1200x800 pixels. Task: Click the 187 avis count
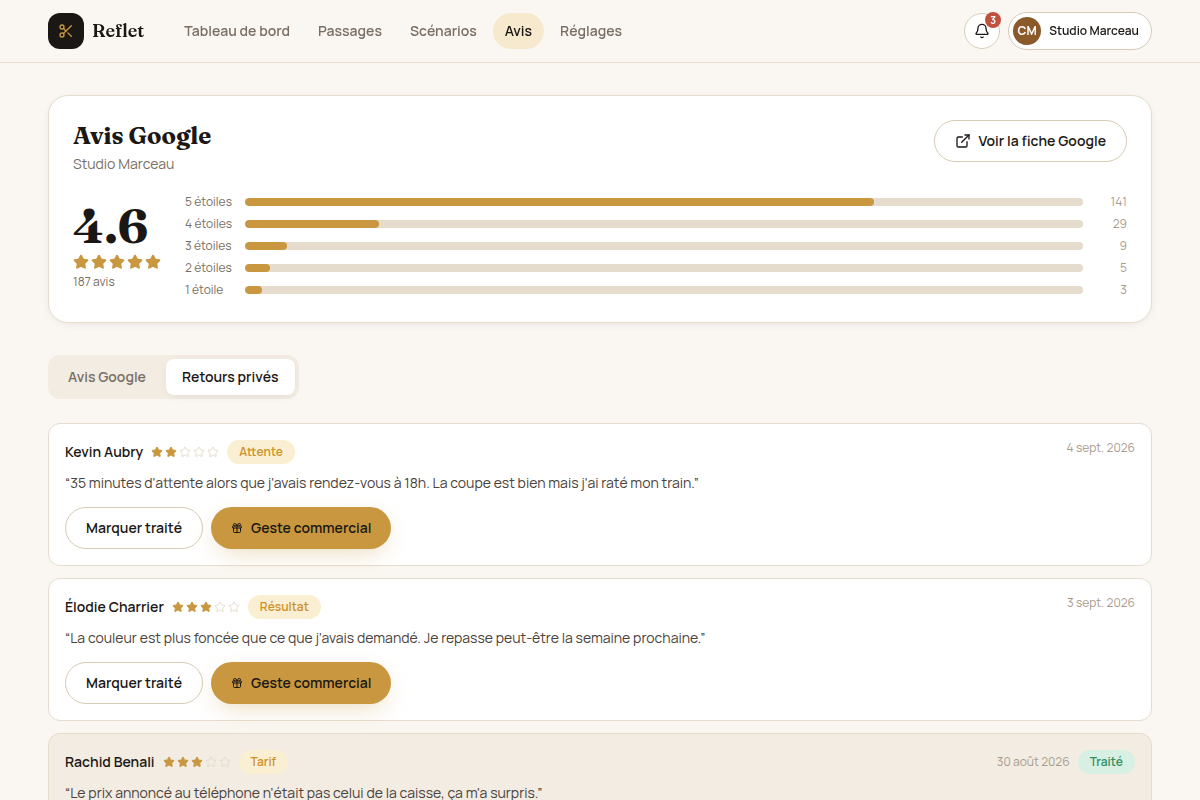point(94,282)
